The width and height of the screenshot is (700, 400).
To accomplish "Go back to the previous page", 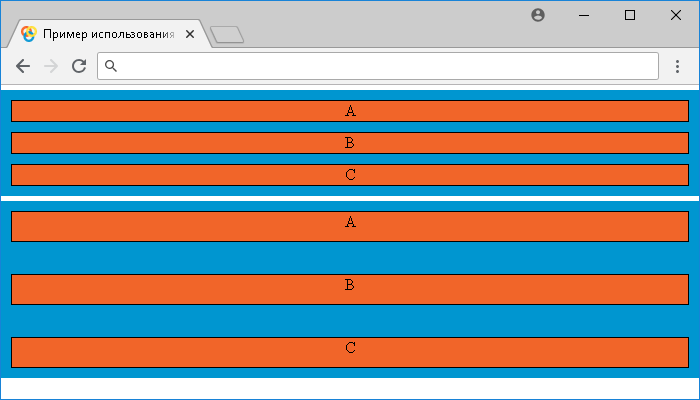I will (x=23, y=66).
